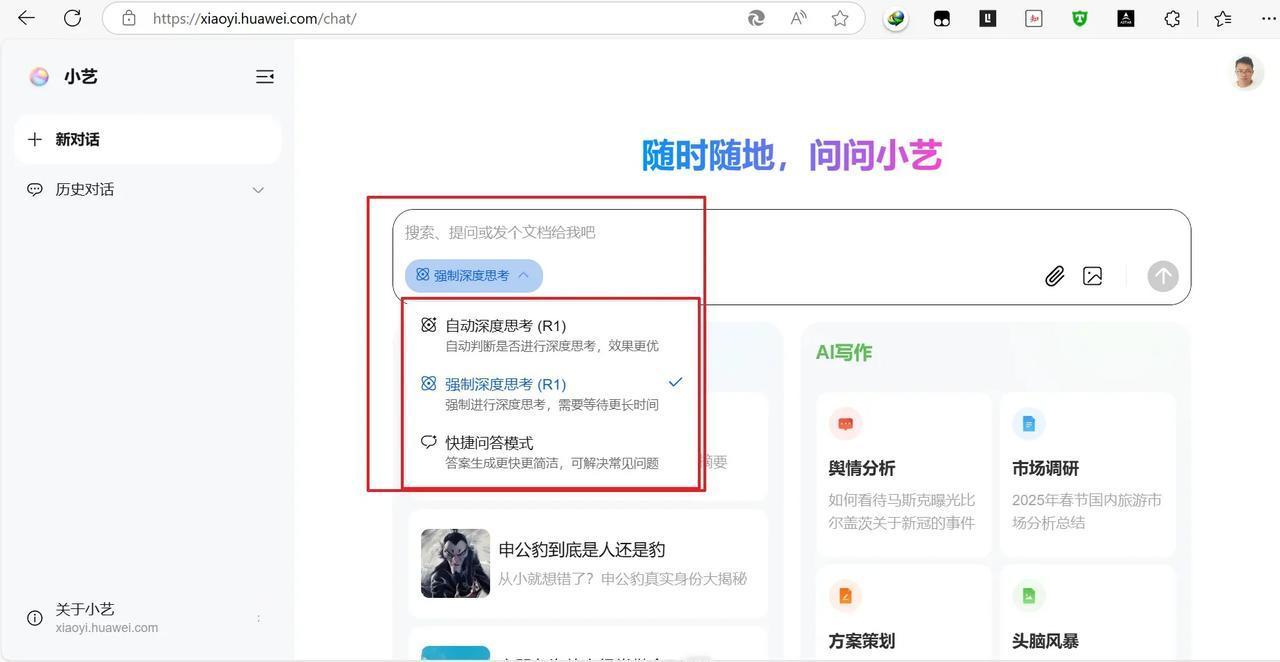The height and width of the screenshot is (662, 1280).
Task: Collapse the 强制深度思考 mode dropdown
Action: point(474,276)
